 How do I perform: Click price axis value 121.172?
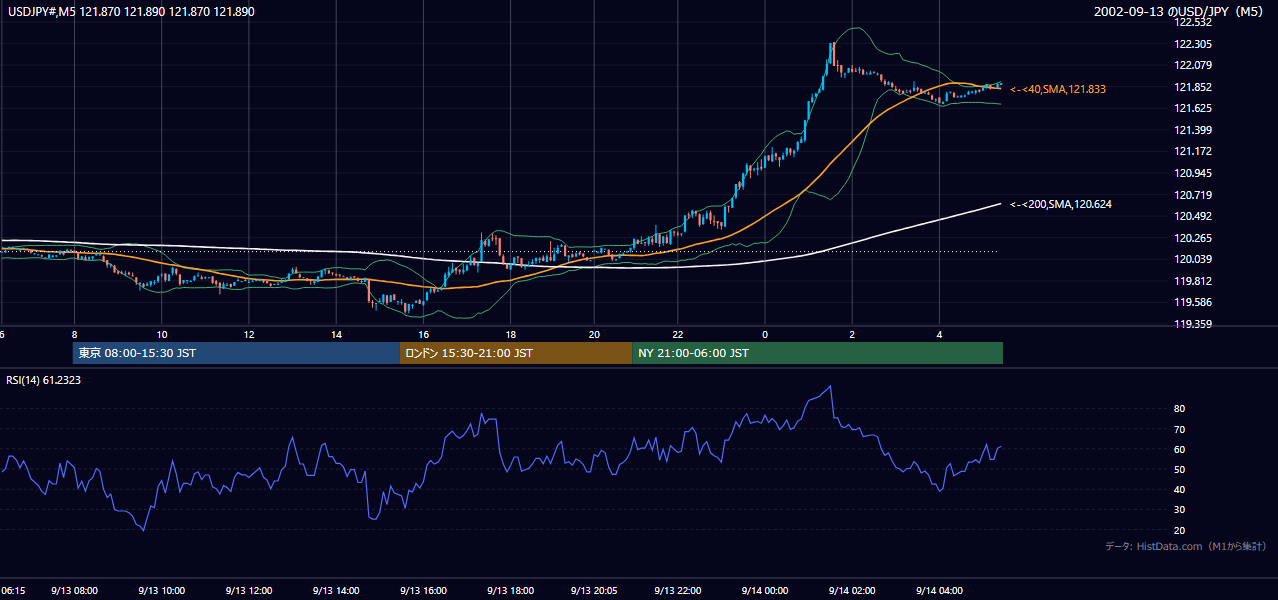pyautogui.click(x=1194, y=151)
